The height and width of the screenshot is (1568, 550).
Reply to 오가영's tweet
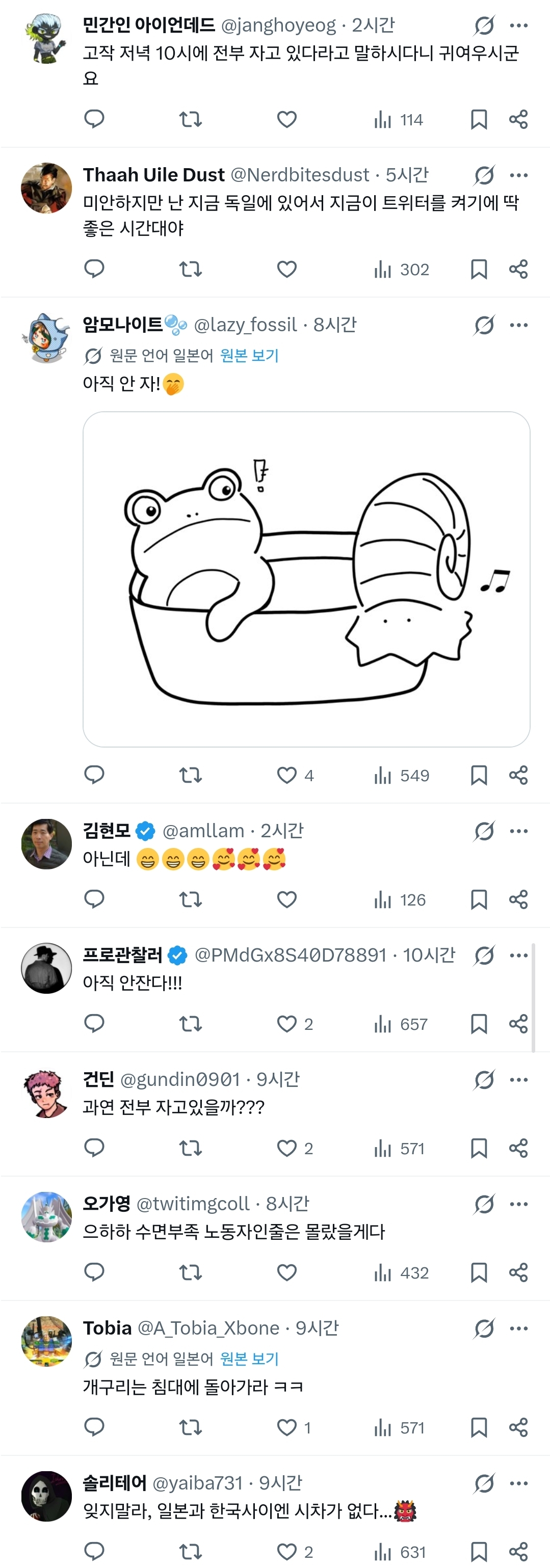pyautogui.click(x=94, y=1273)
